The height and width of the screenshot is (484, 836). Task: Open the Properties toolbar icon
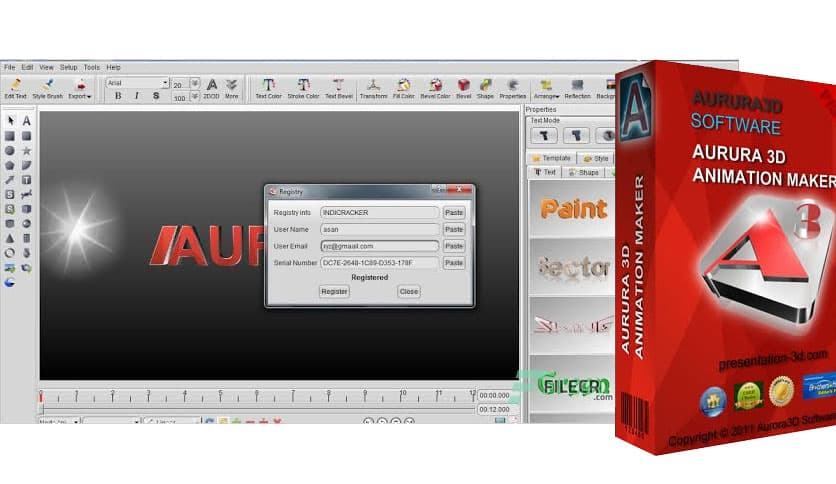click(512, 88)
